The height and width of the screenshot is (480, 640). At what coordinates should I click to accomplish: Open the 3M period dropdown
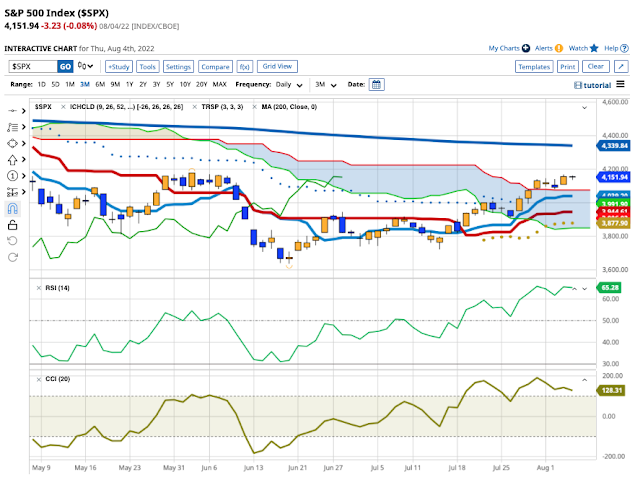326,85
